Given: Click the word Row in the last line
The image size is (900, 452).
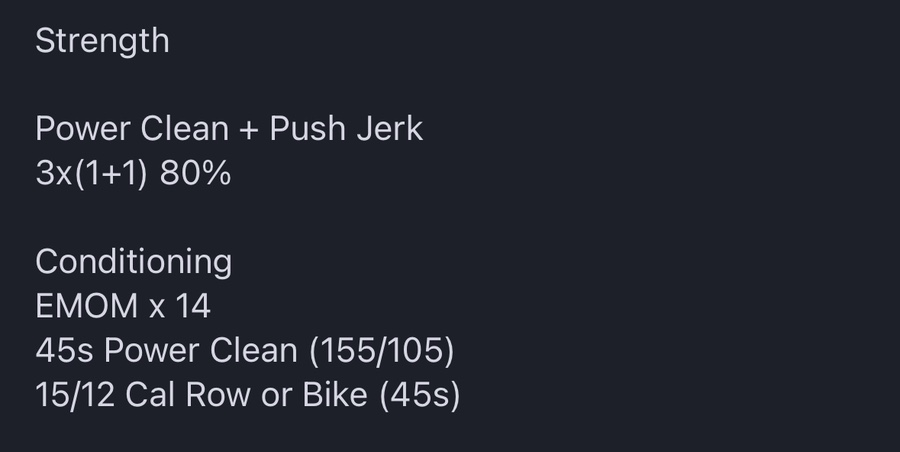Looking at the screenshot, I should 218,395.
